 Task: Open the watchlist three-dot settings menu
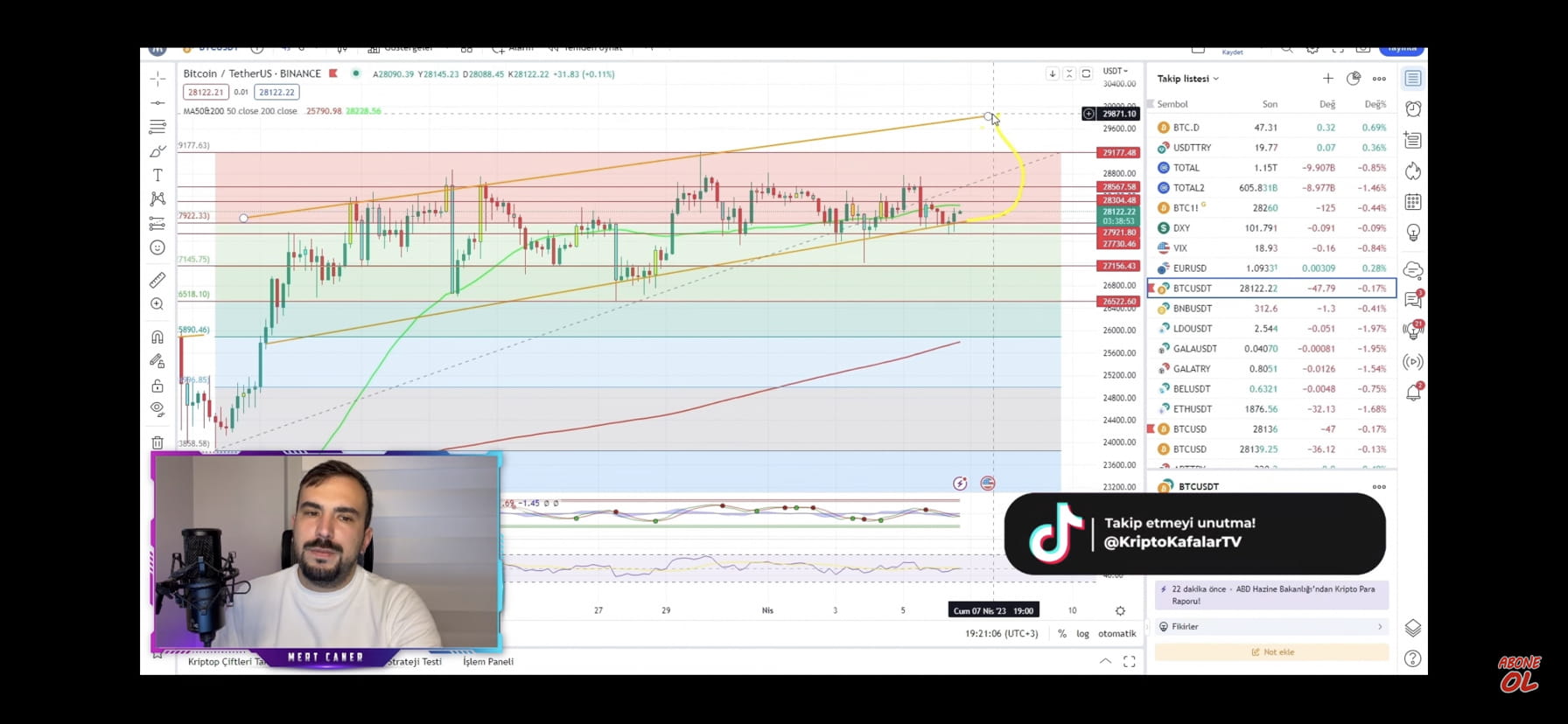pyautogui.click(x=1379, y=79)
